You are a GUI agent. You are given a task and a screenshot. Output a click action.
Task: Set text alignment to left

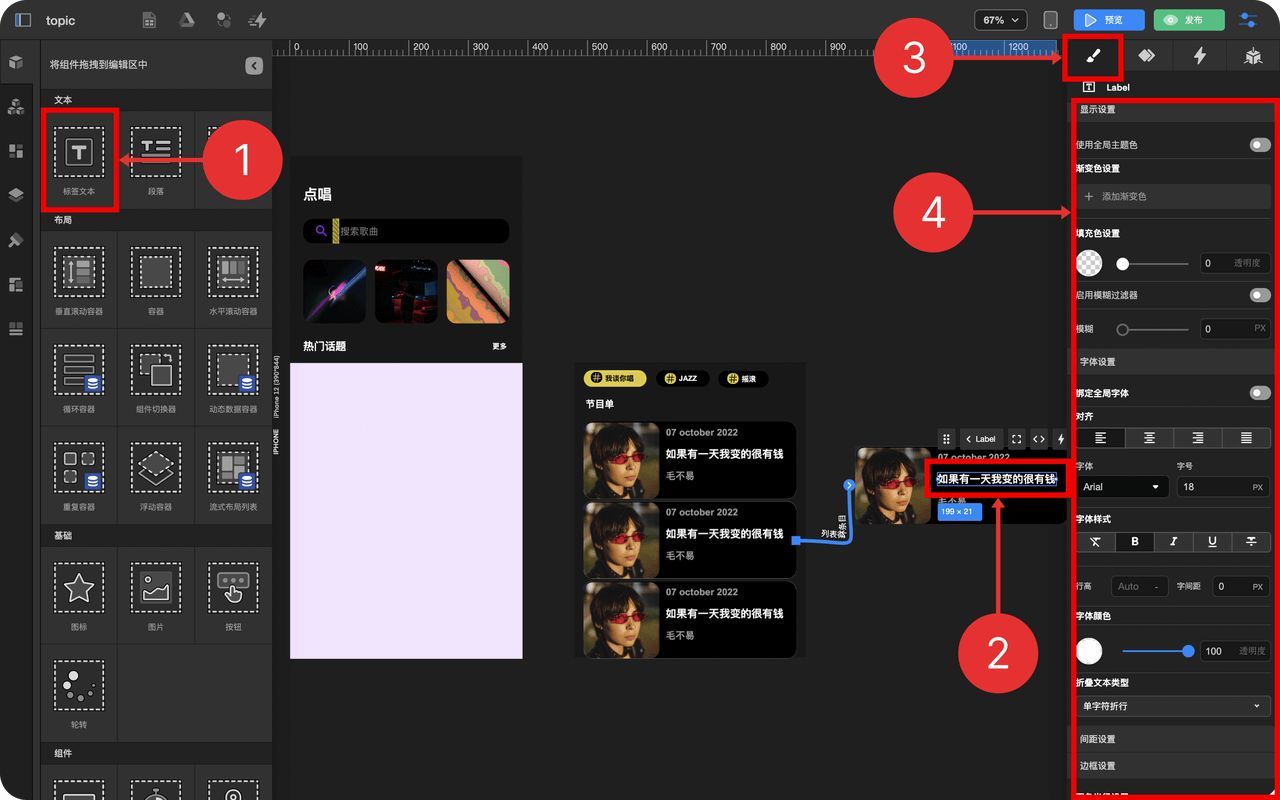point(1101,438)
